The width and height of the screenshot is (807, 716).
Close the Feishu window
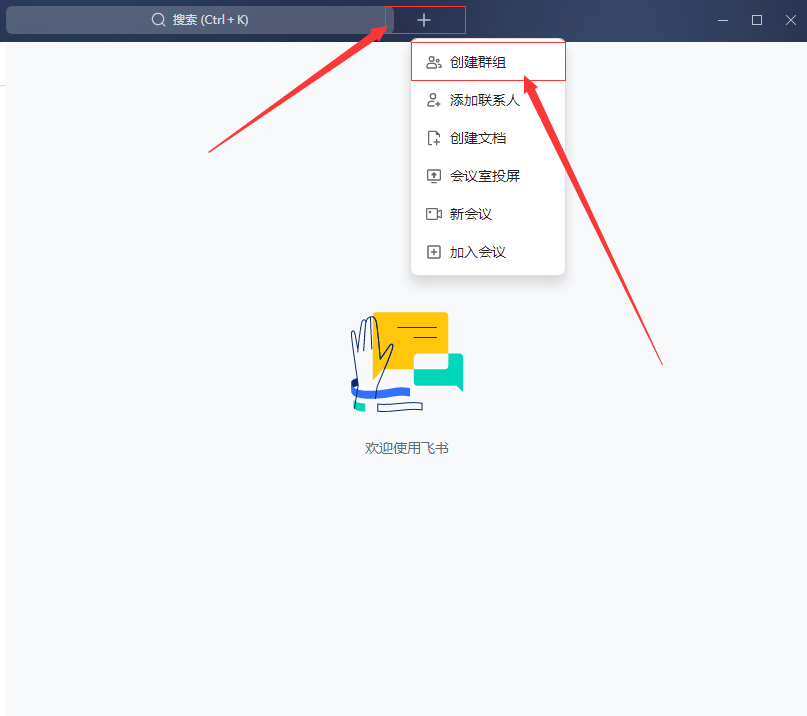pyautogui.click(x=791, y=20)
